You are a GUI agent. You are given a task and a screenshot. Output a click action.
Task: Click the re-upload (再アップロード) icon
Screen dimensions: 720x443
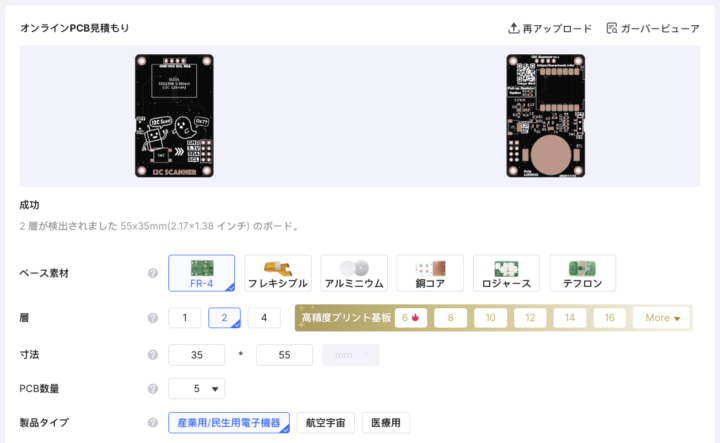pyautogui.click(x=514, y=28)
